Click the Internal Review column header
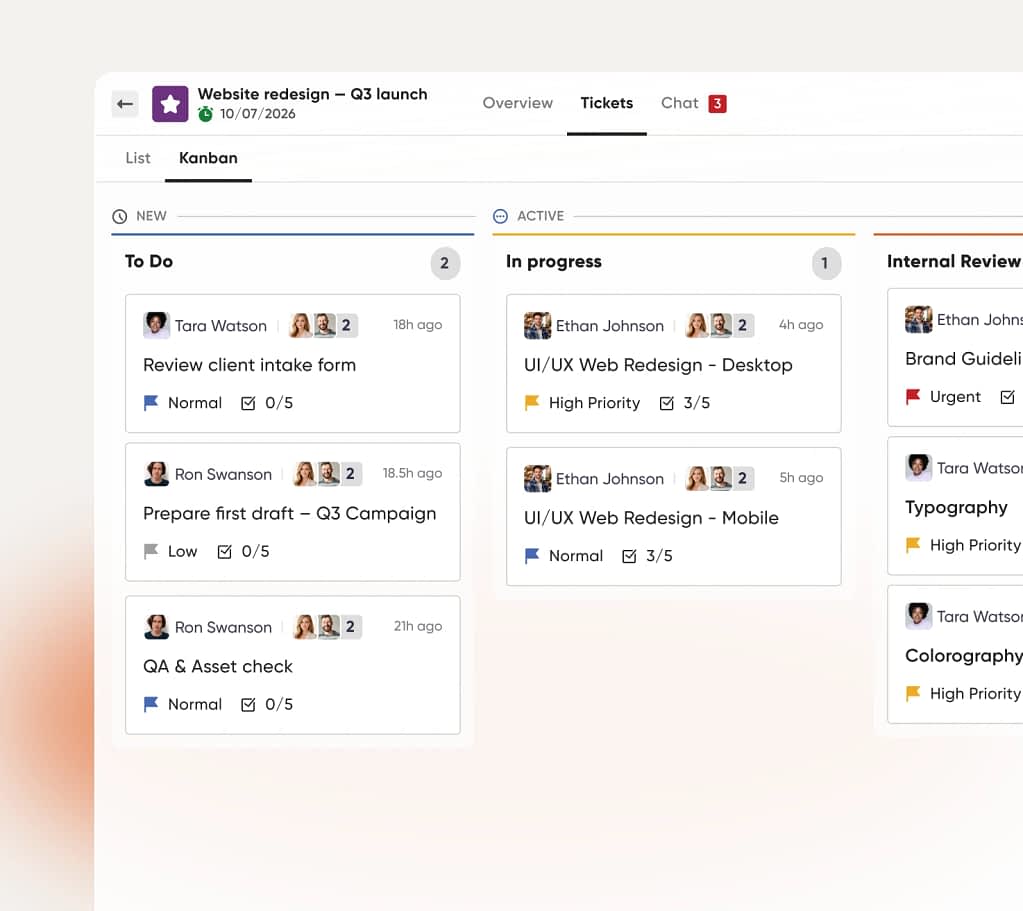This screenshot has width=1023, height=911. click(x=953, y=262)
